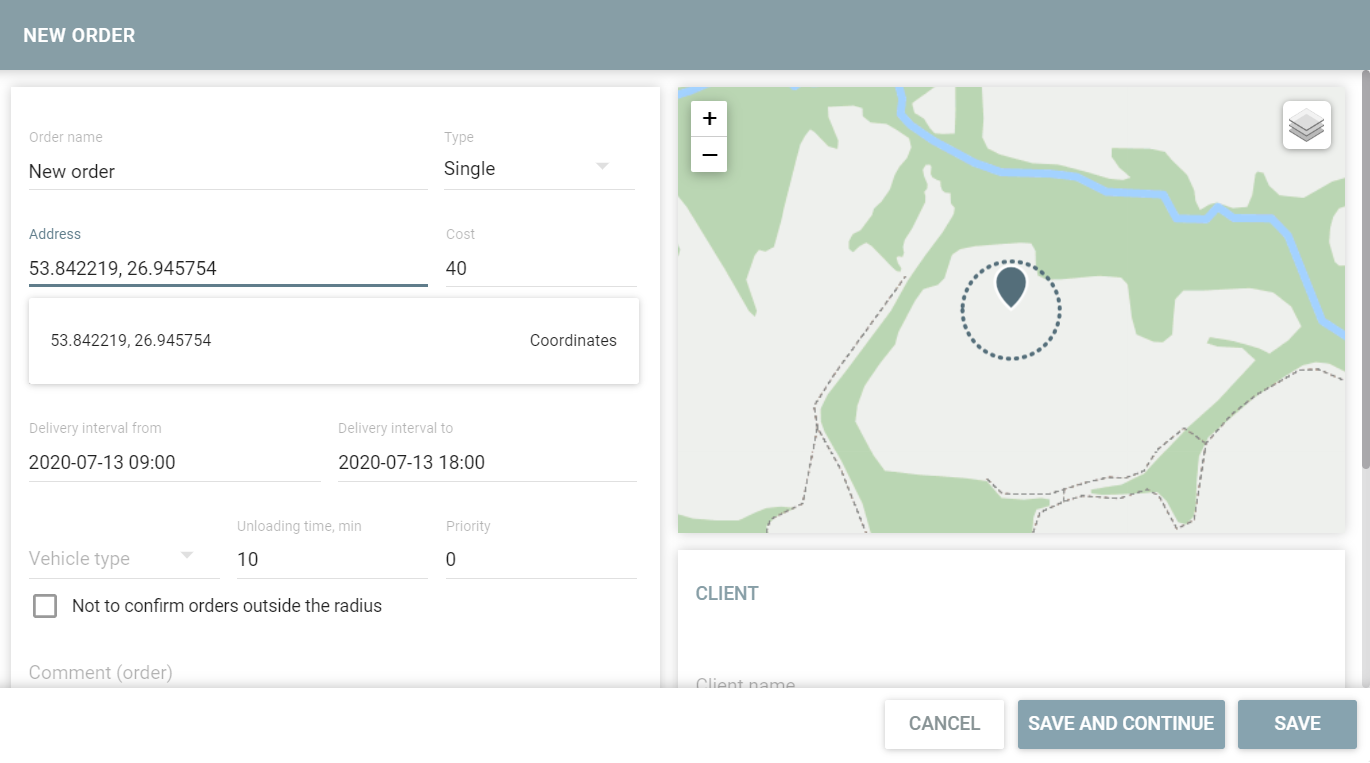This screenshot has height=763, width=1370.
Task: Click the Unloading time field
Action: [331, 559]
